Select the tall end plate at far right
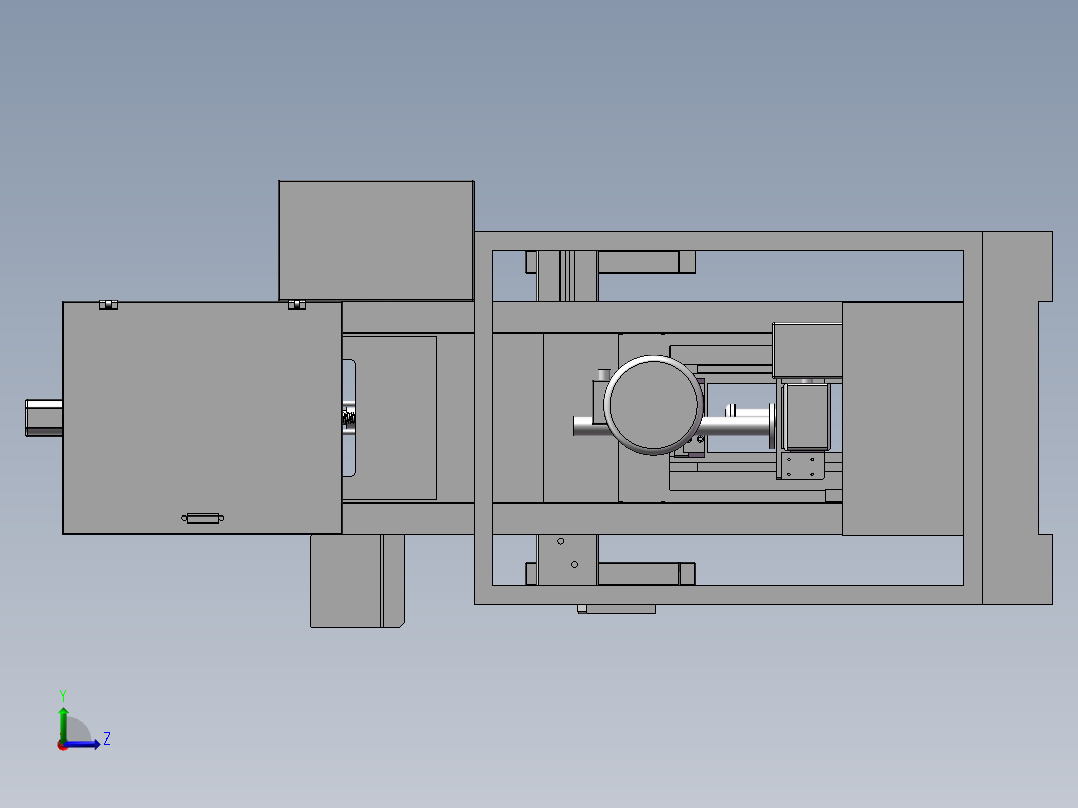This screenshot has width=1078, height=808. pos(1017,418)
